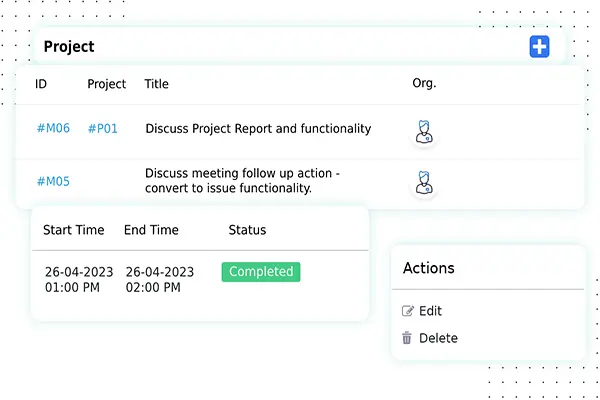Select the 'Discuss Project Report and functionality' title
600x400 pixels.
258,129
